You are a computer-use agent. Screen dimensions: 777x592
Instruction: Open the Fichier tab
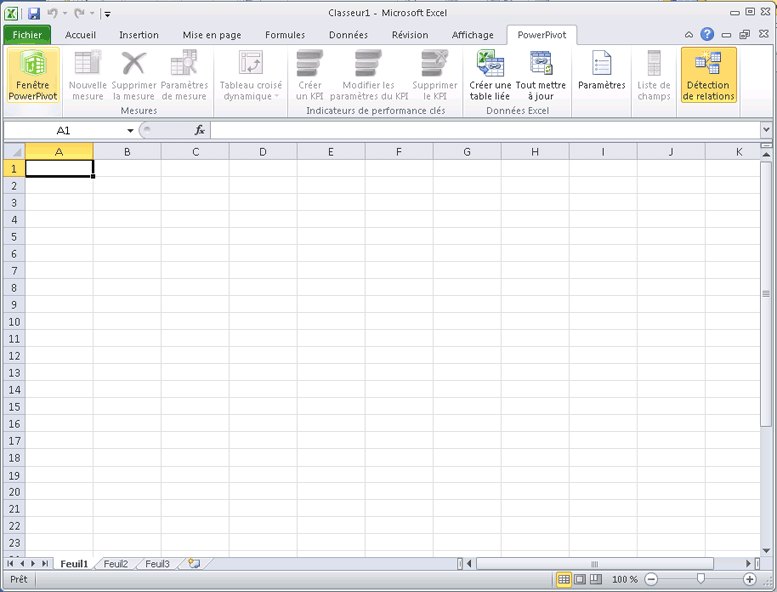click(x=27, y=35)
